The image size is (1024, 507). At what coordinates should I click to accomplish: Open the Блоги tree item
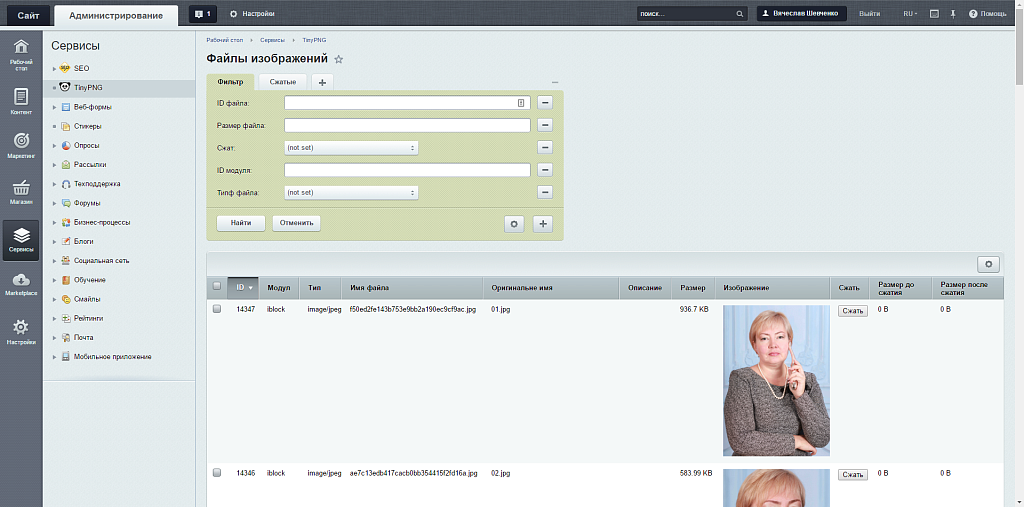coord(84,241)
